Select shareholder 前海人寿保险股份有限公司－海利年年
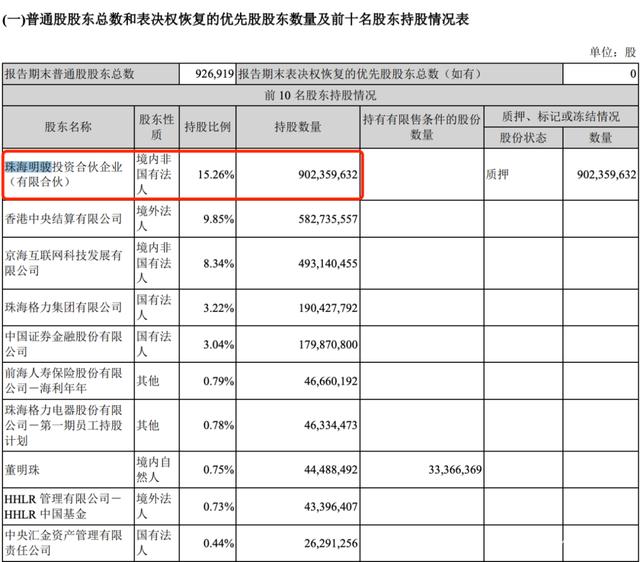This screenshot has height=562, width=640. [63, 380]
